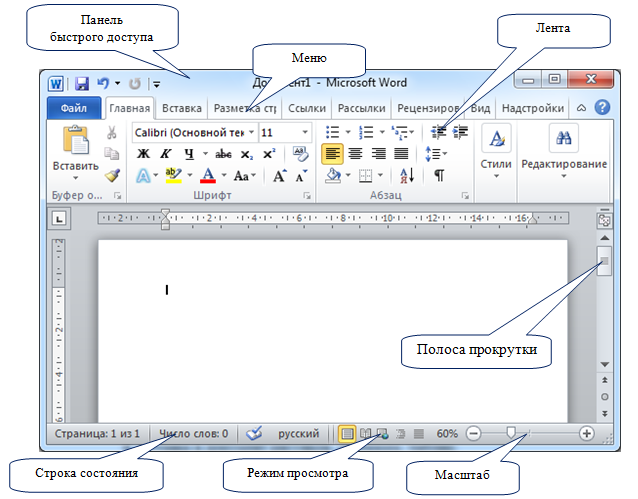The image size is (638, 499).
Task: Click the Save icon in quick access toolbar
Action: (82, 83)
